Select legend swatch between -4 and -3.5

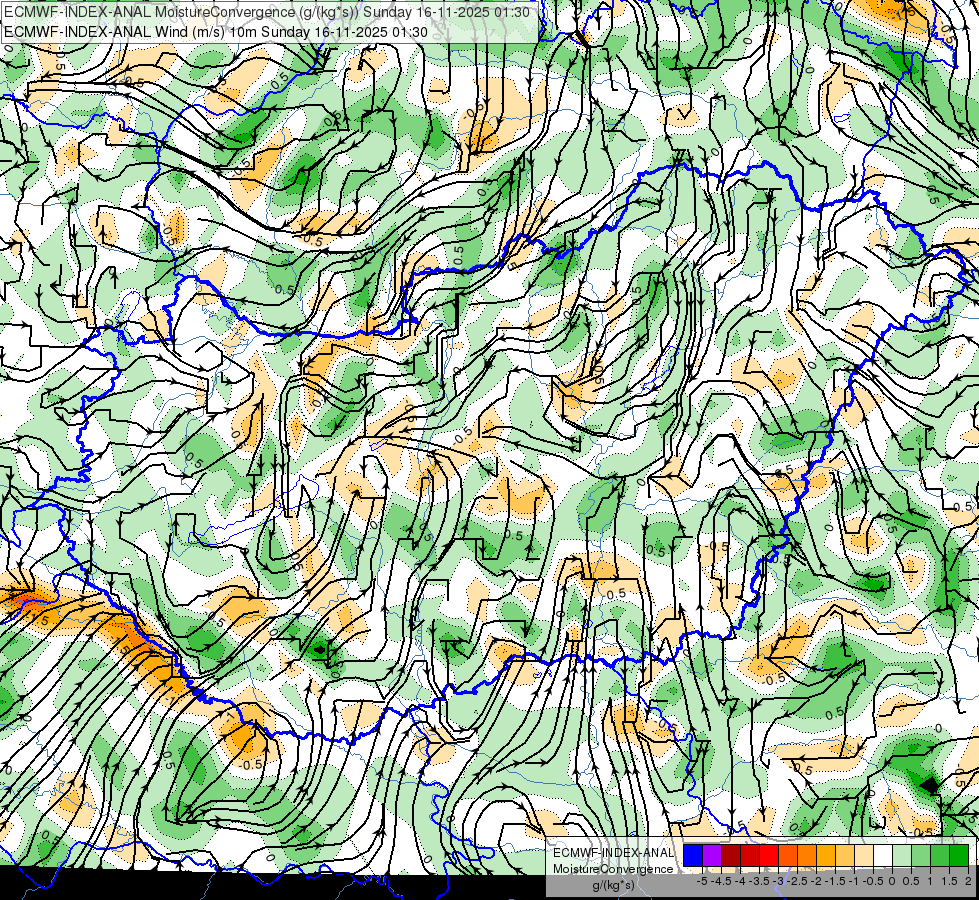[750, 855]
